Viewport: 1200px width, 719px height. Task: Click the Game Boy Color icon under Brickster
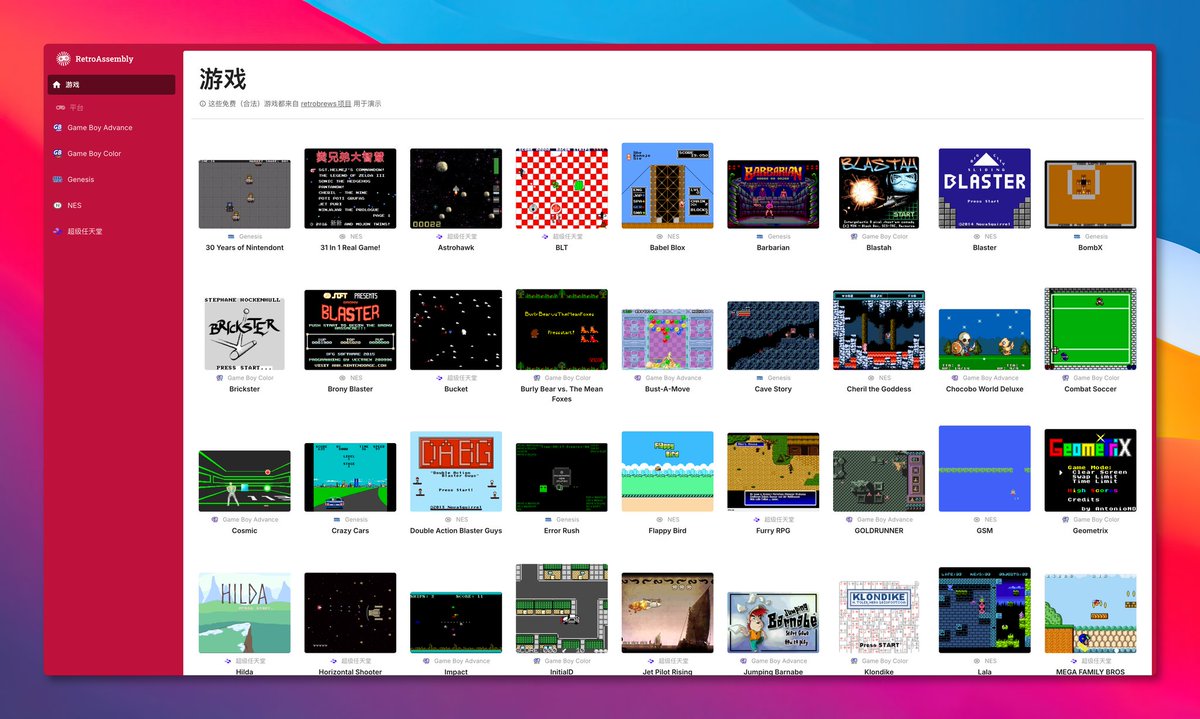(220, 378)
